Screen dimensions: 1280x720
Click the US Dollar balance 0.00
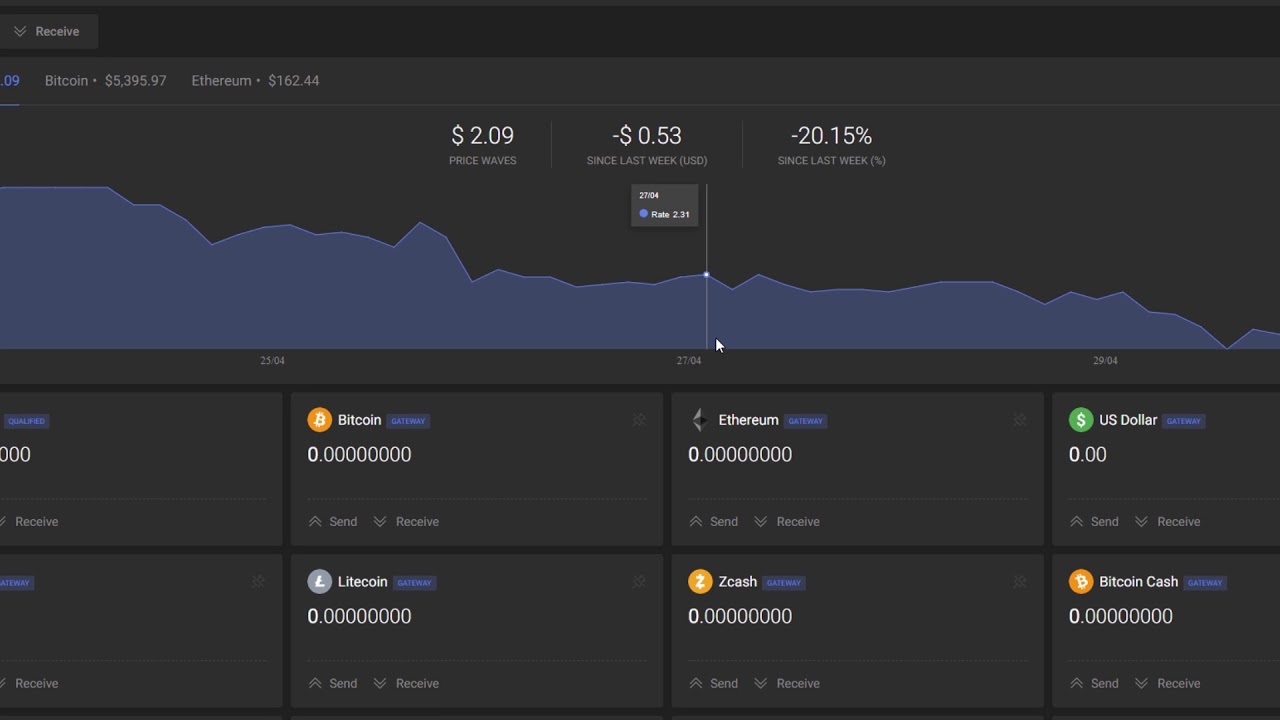(1088, 455)
